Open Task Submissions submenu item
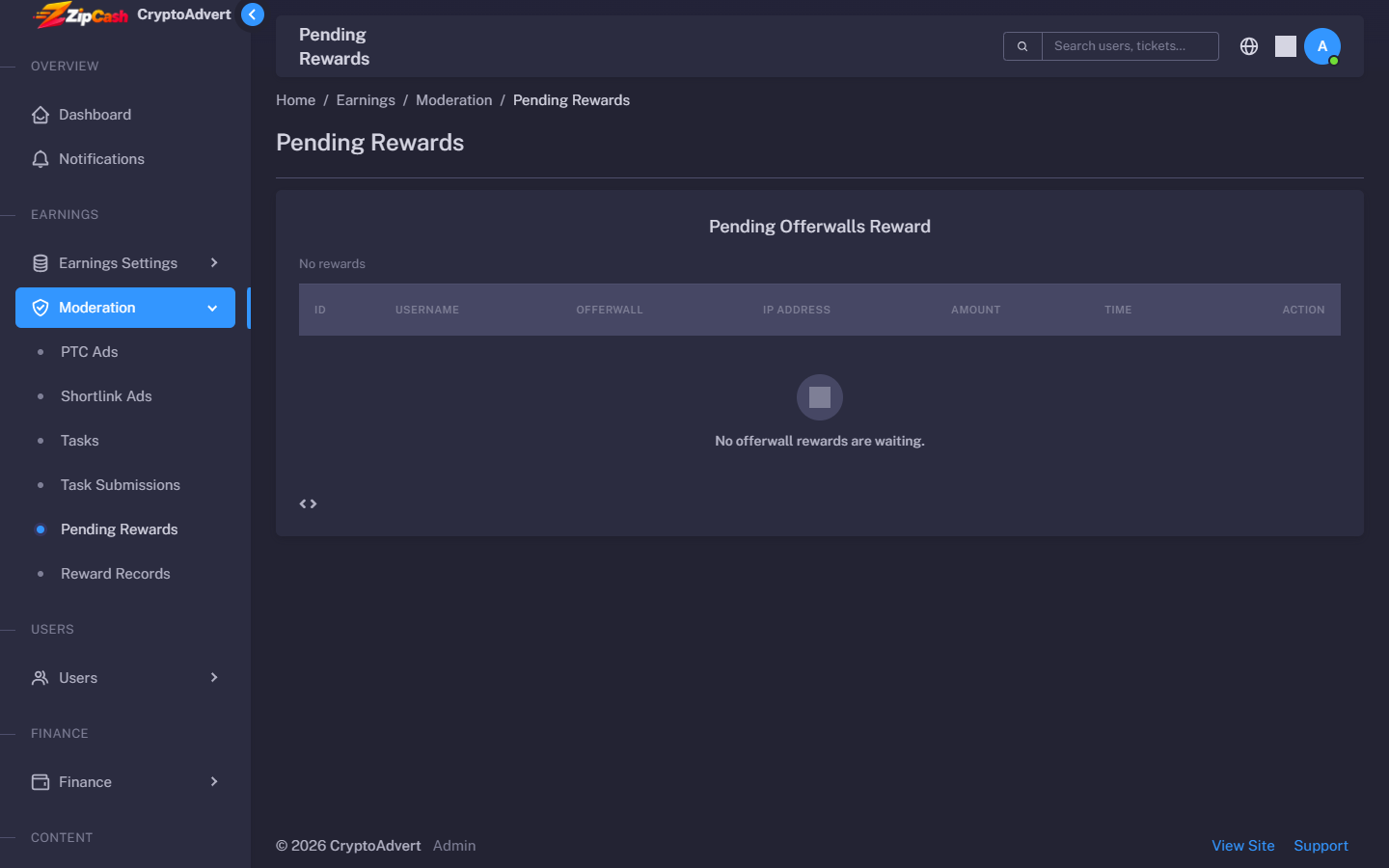Viewport: 1389px width, 868px height. [x=125, y=485]
